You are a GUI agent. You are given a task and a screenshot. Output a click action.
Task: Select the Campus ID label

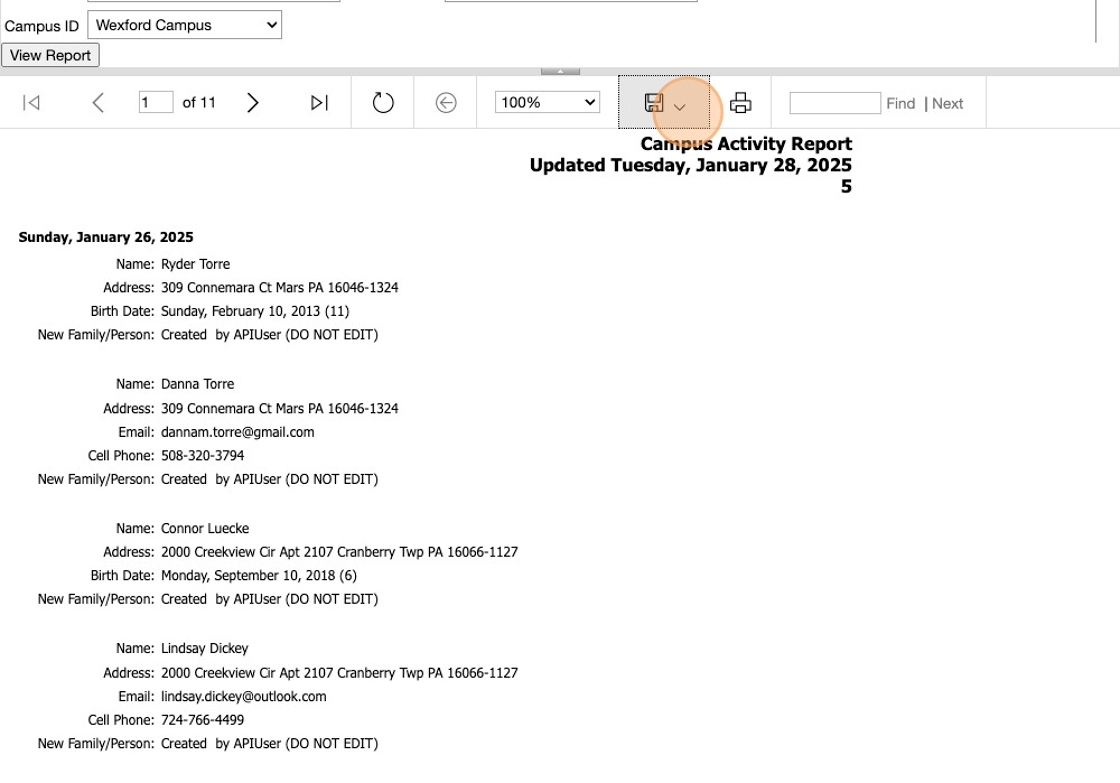pos(41,26)
